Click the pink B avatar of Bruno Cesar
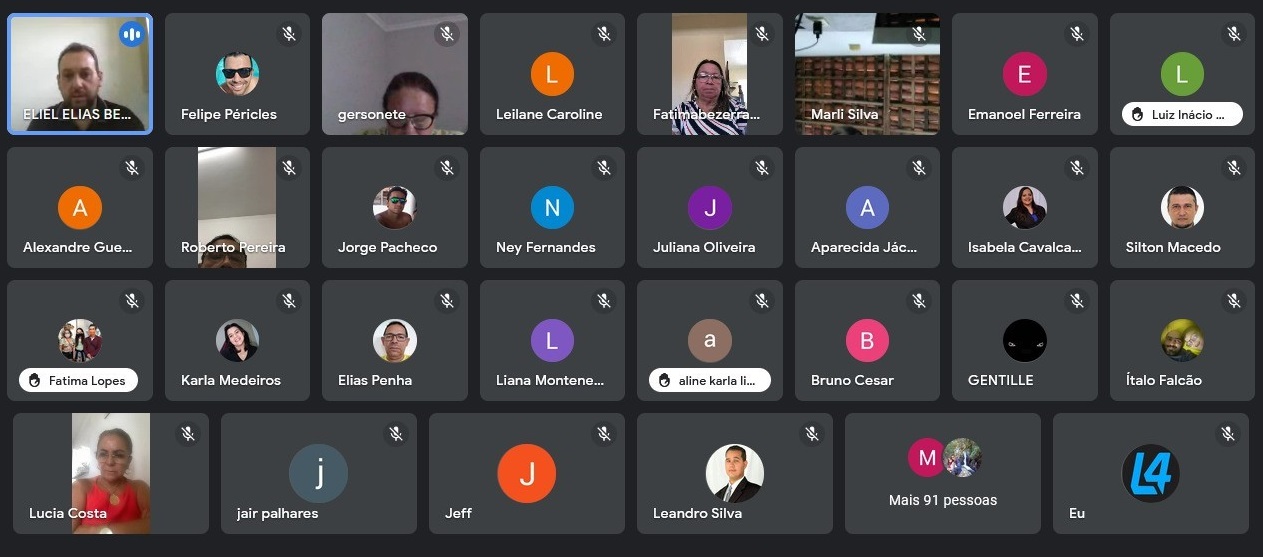The width and height of the screenshot is (1263, 557). coord(867,341)
